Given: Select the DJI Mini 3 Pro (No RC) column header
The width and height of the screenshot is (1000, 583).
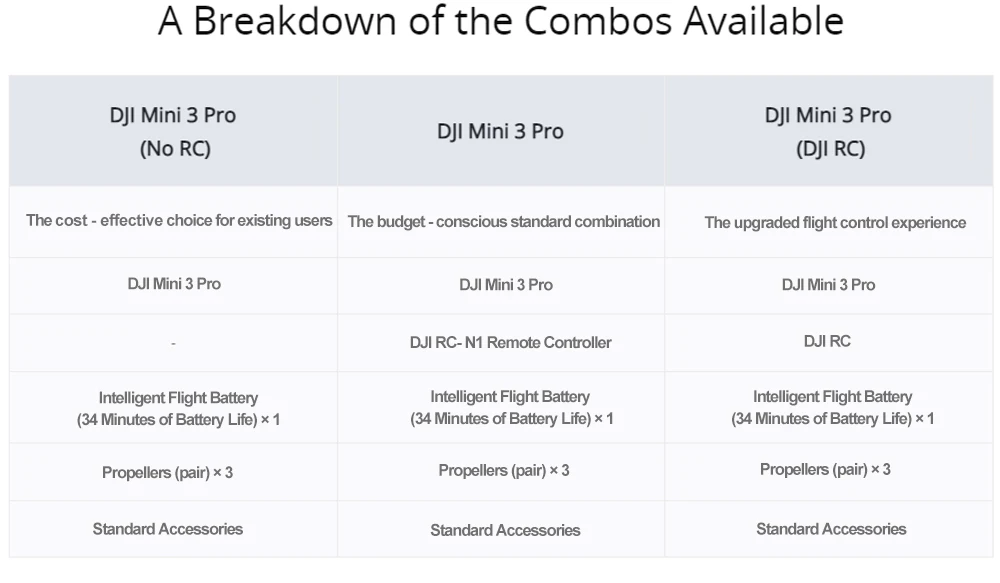Looking at the screenshot, I should (x=173, y=131).
